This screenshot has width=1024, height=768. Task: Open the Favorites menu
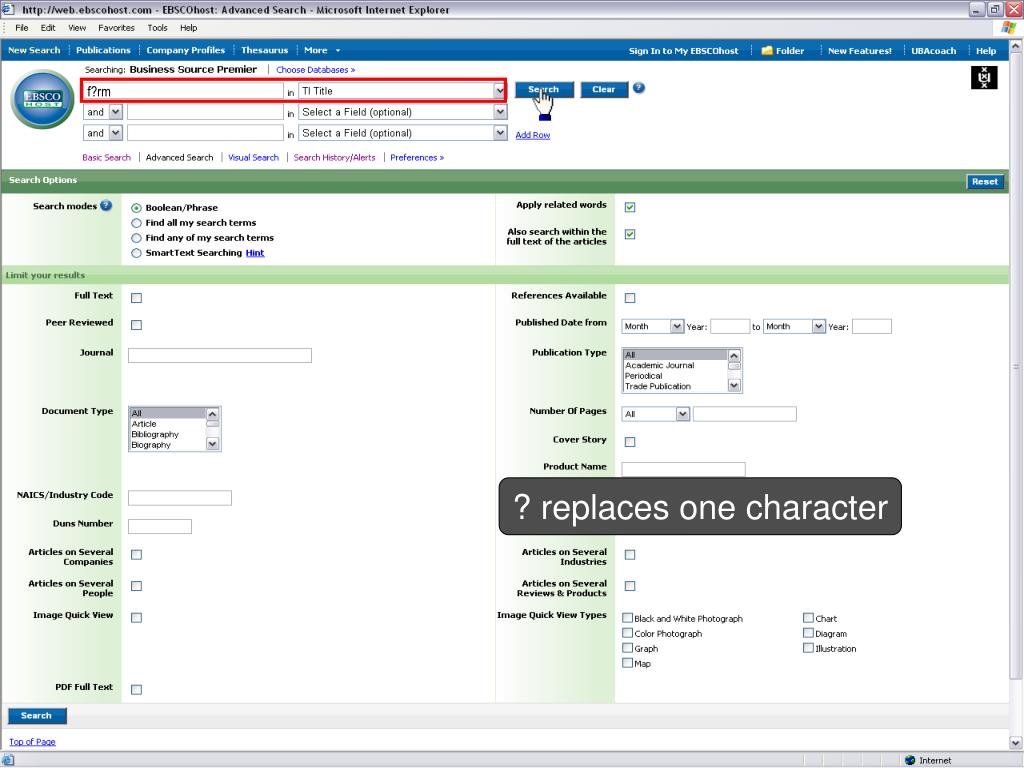pos(116,28)
